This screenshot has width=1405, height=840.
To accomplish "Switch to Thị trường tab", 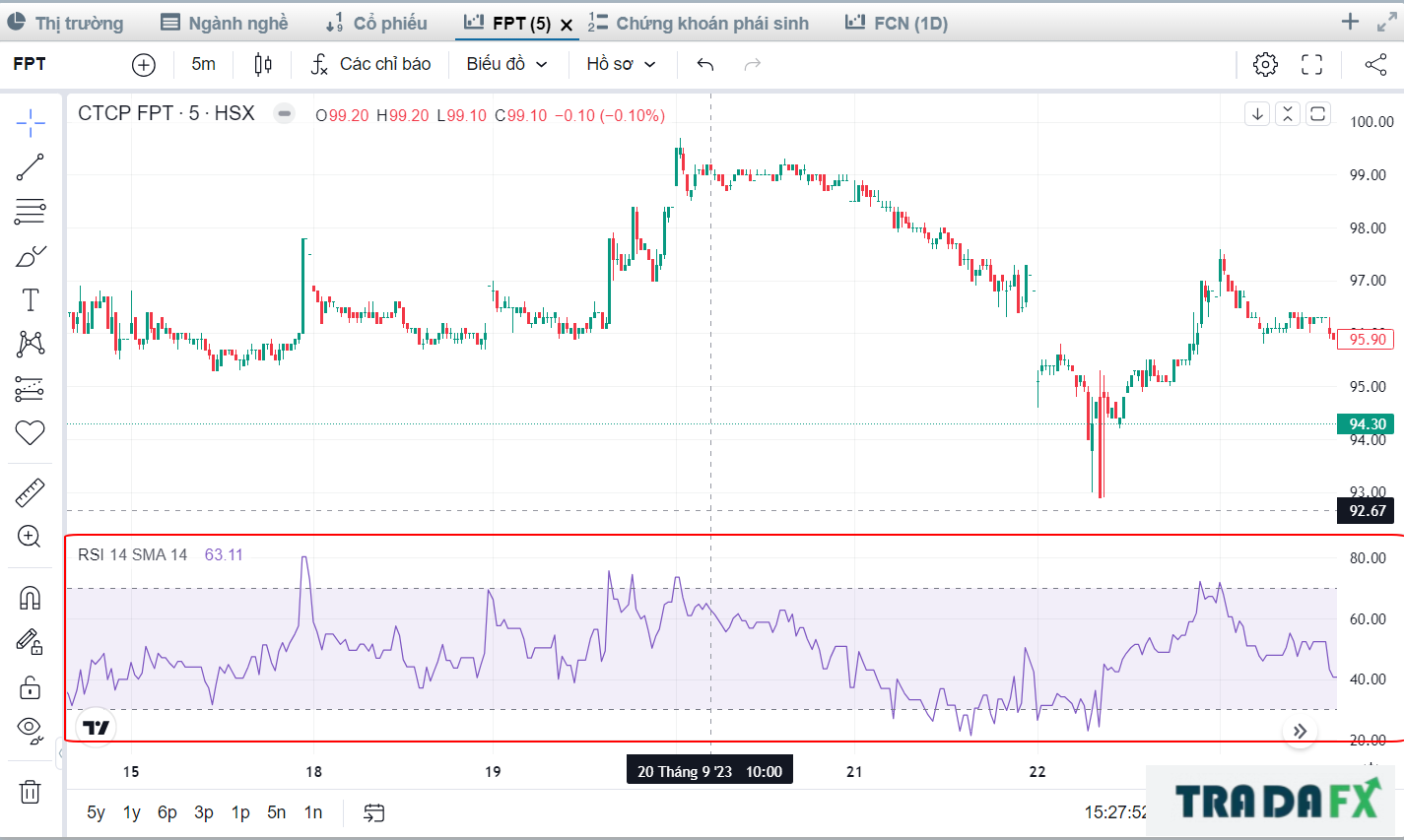I will [65, 23].
